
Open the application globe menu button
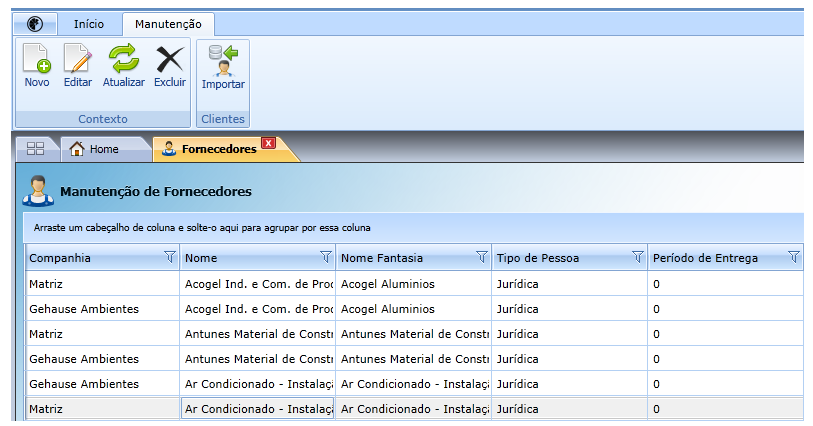click(x=35, y=24)
